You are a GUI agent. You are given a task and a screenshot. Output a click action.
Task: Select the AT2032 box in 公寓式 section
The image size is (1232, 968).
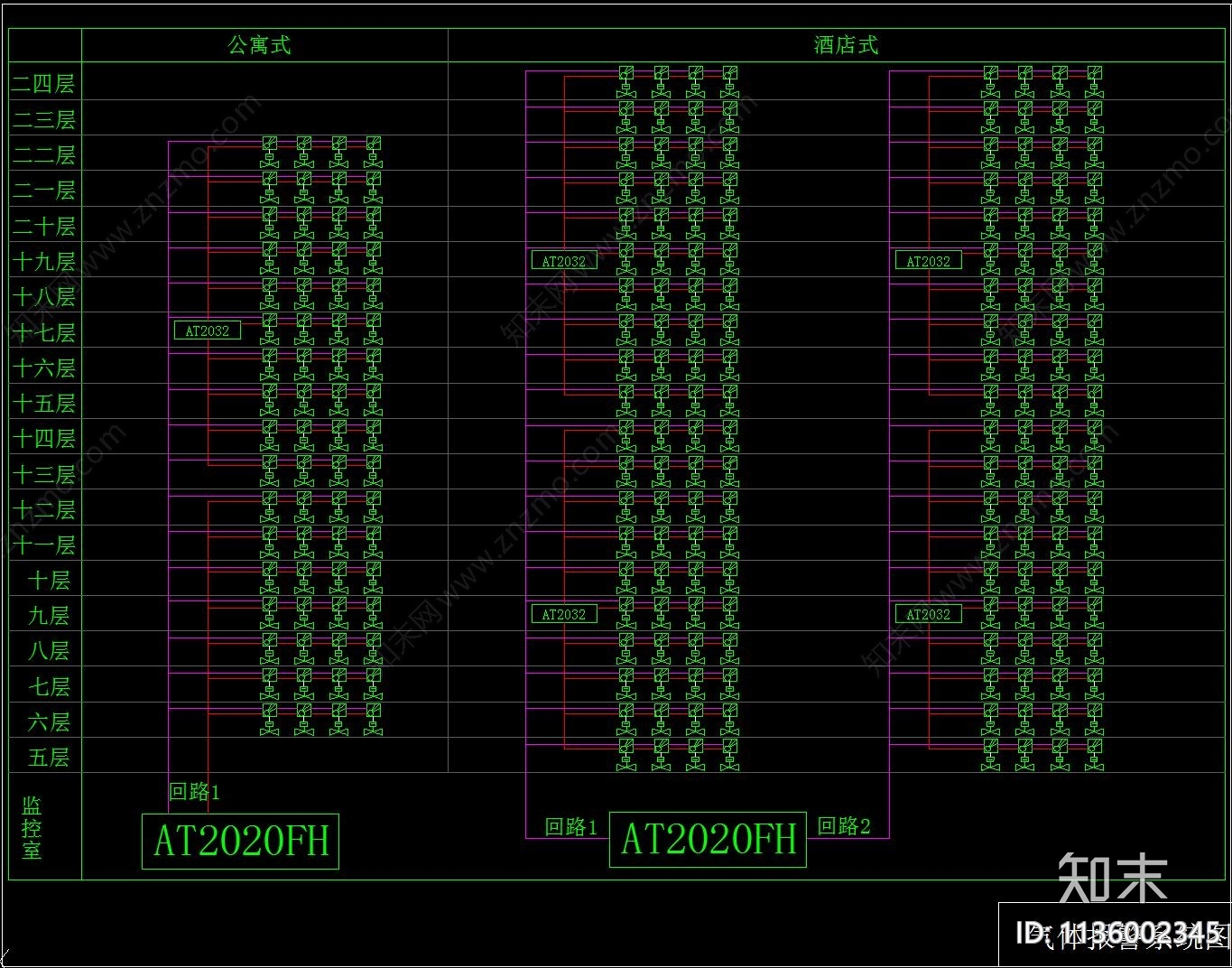click(208, 330)
